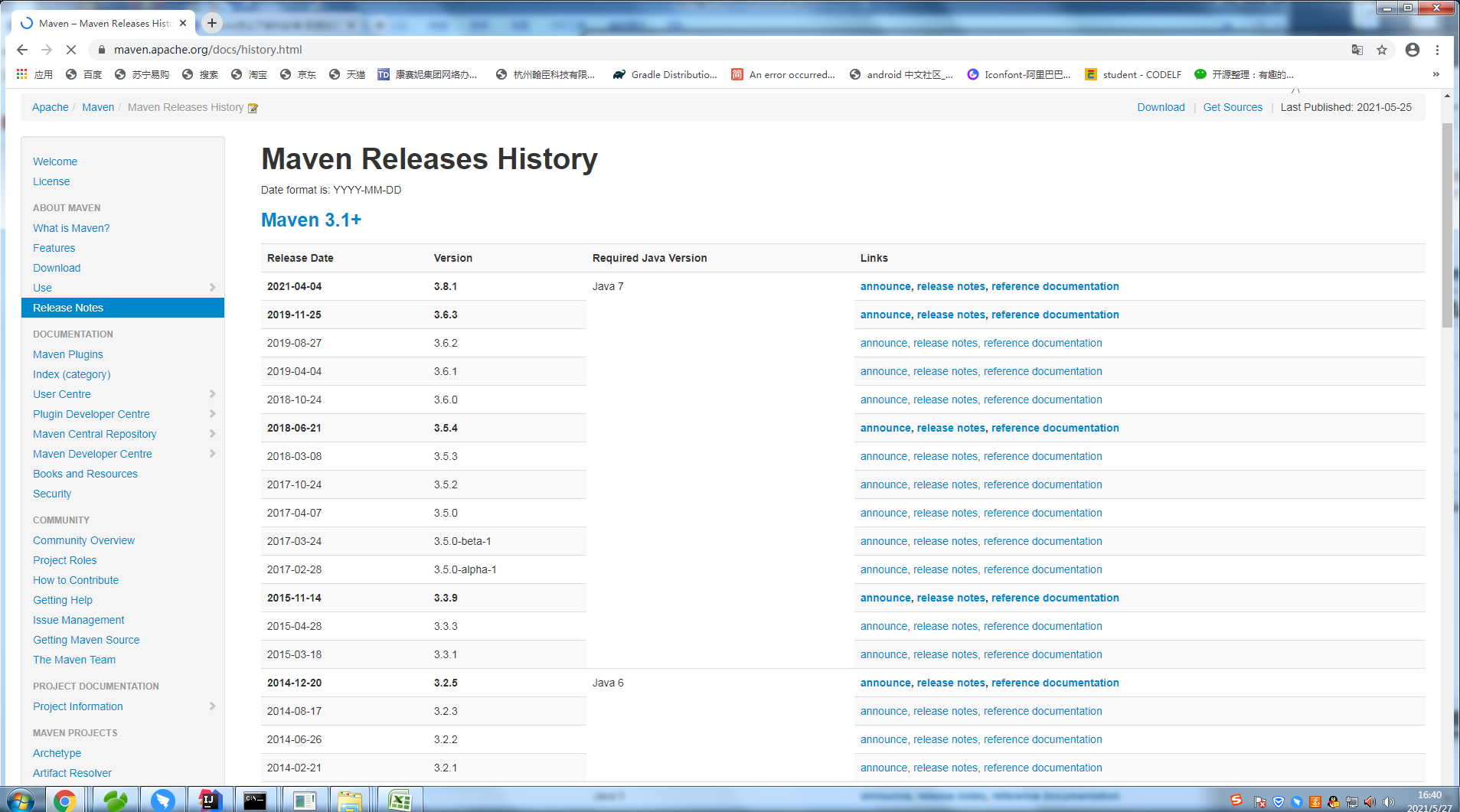
Task: Open the Google Translate icon in address bar
Action: coord(1357,49)
